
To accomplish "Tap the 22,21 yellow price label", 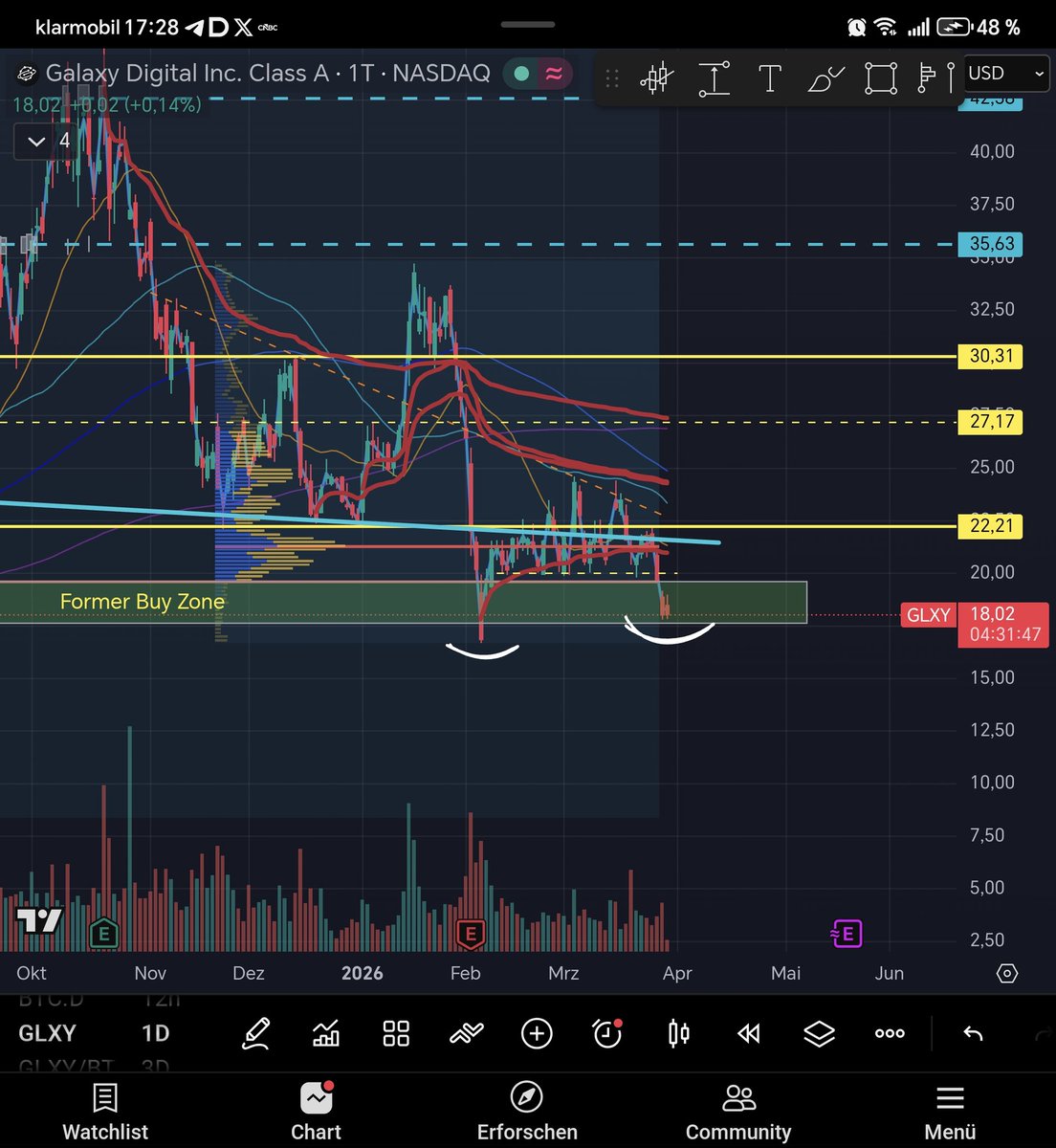I will 991,525.
